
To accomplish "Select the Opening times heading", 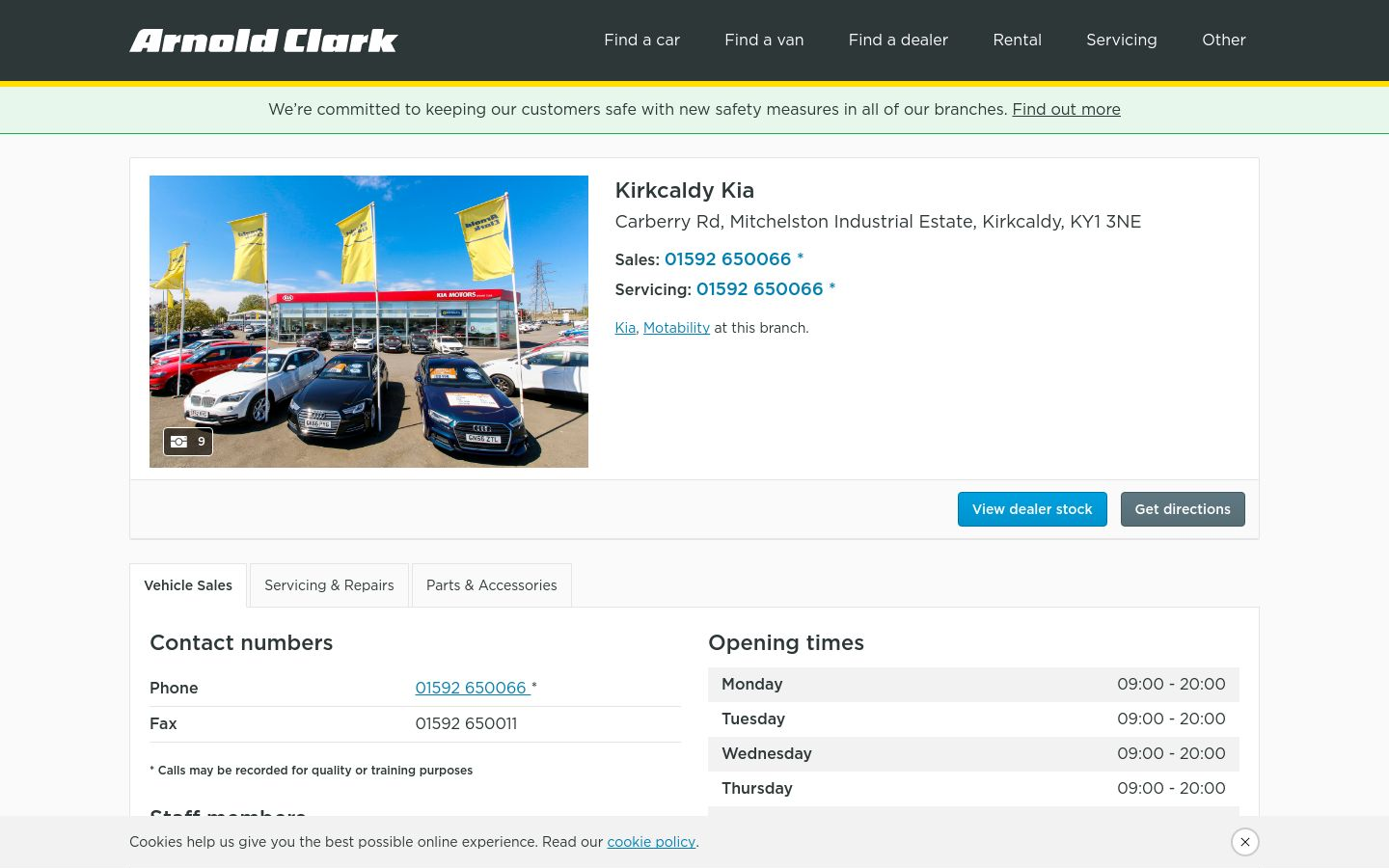I will pyautogui.click(x=786, y=643).
